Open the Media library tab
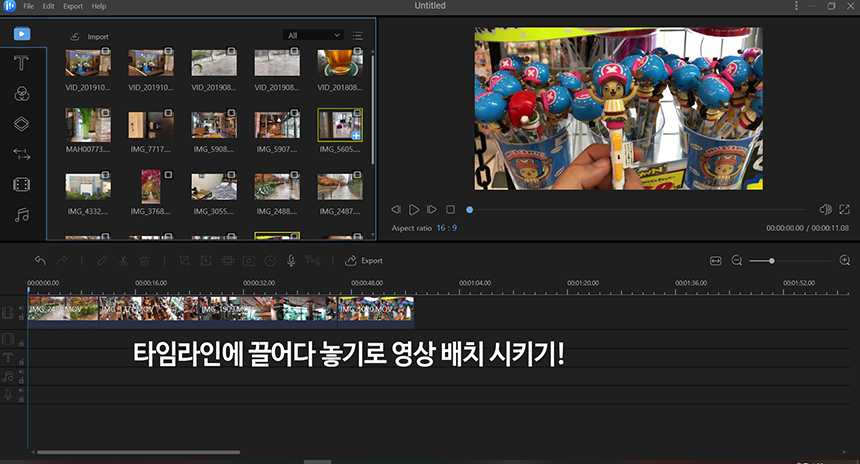The width and height of the screenshot is (860, 464). click(22, 33)
